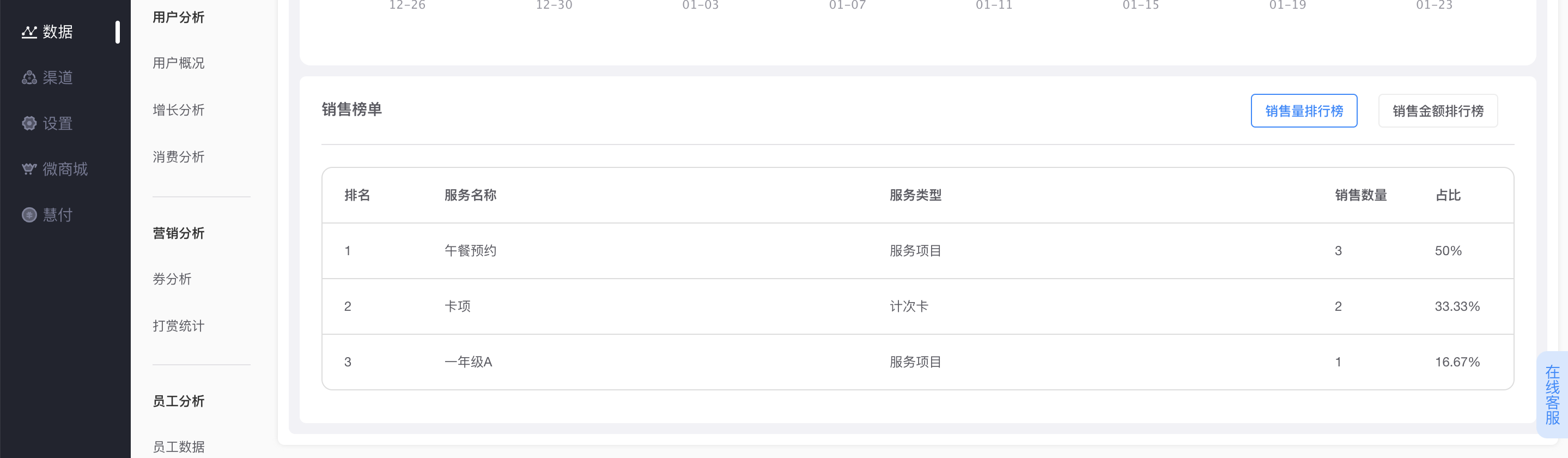Screen dimensions: 1568x458
Task: Select 打赏统计 menu entry
Action: (178, 326)
